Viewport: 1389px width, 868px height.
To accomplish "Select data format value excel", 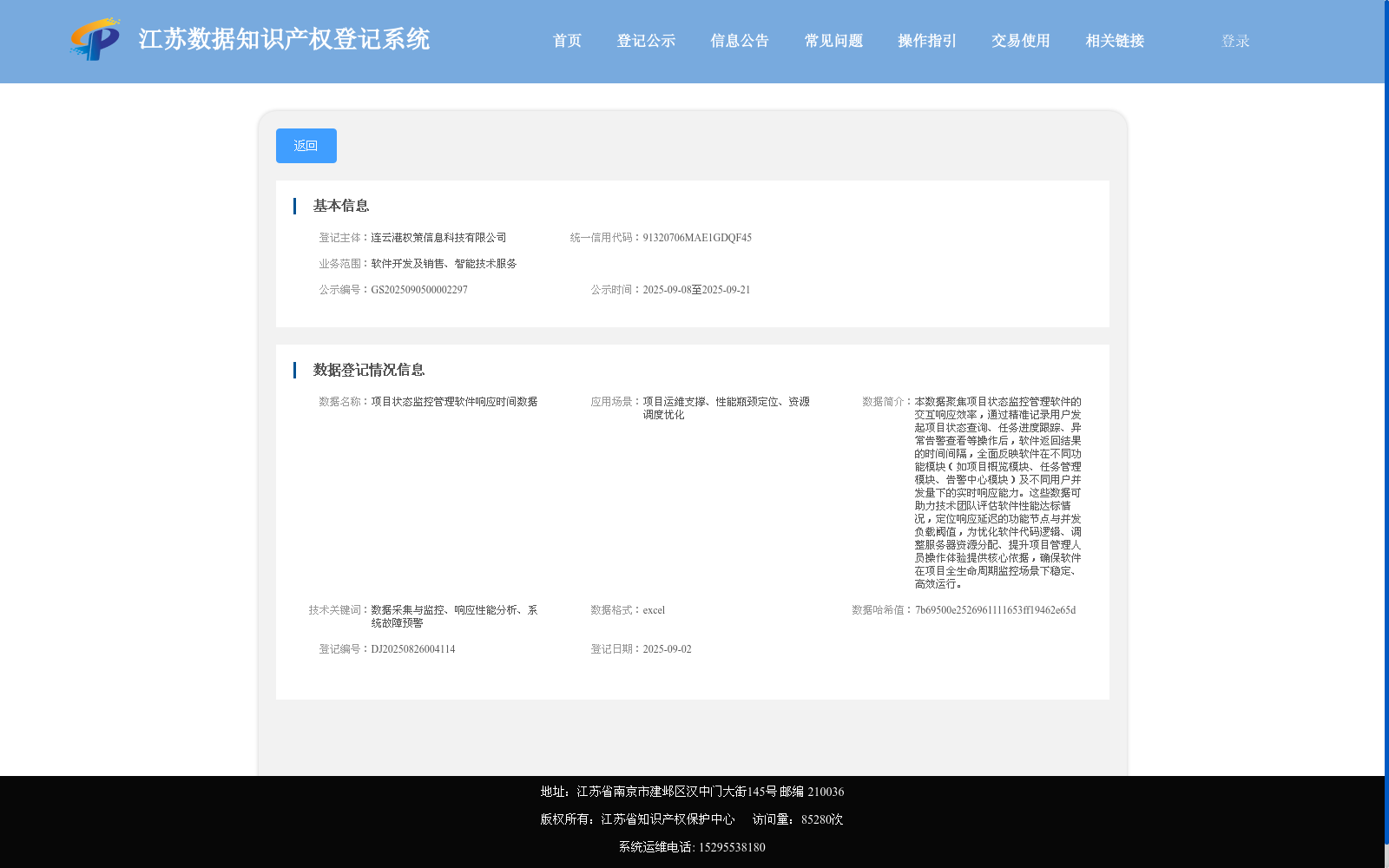I will click(654, 610).
